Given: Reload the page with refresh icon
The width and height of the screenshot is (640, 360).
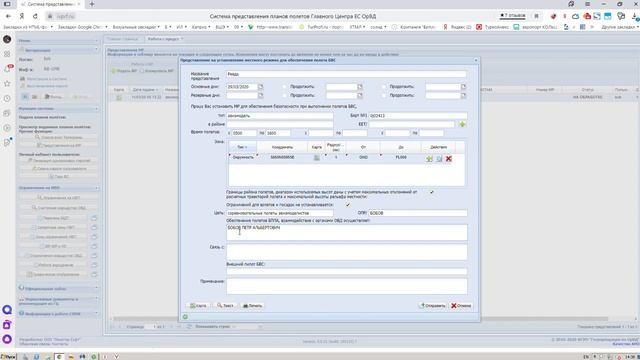Looking at the screenshot, I should [x=36, y=16].
